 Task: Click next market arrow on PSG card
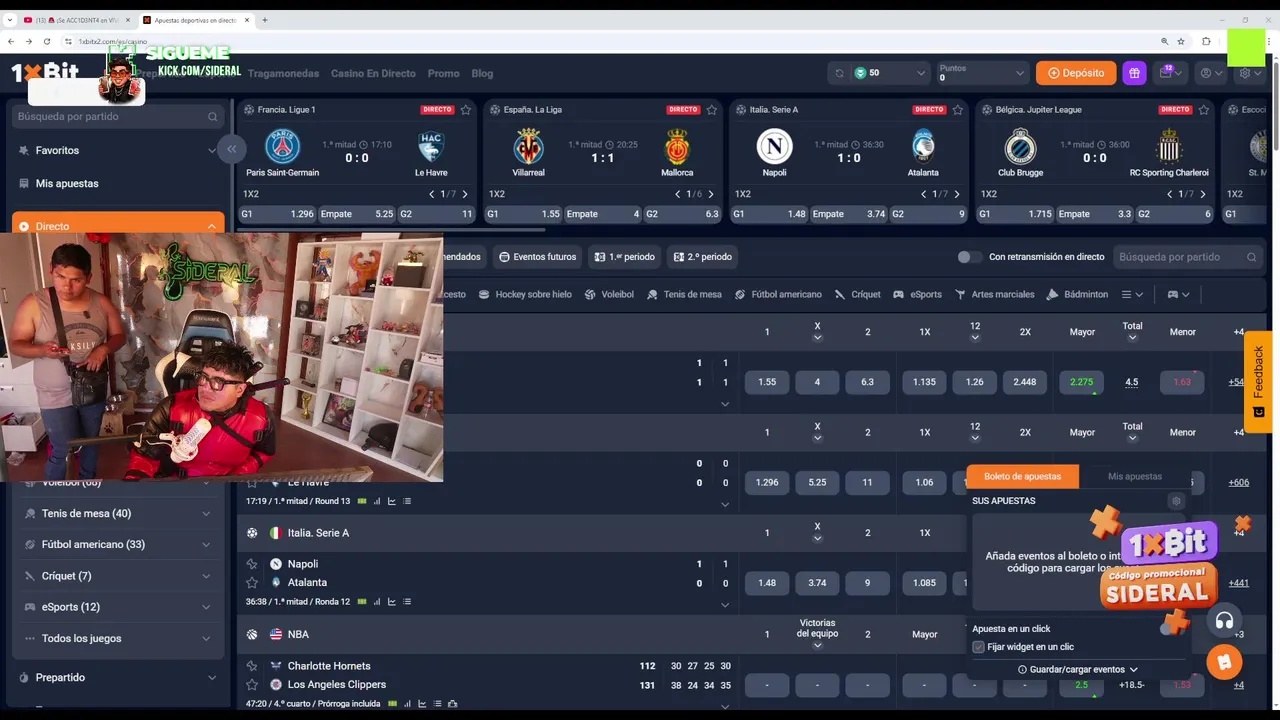point(465,194)
